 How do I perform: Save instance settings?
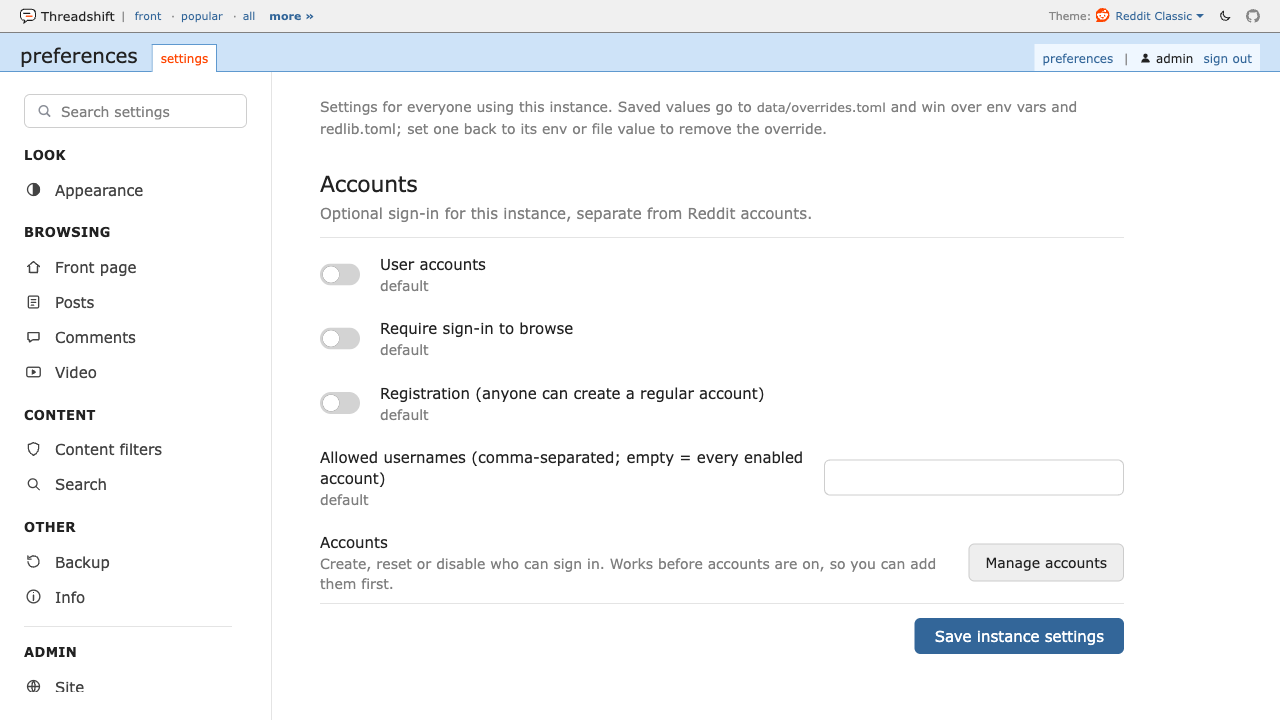tap(1019, 636)
